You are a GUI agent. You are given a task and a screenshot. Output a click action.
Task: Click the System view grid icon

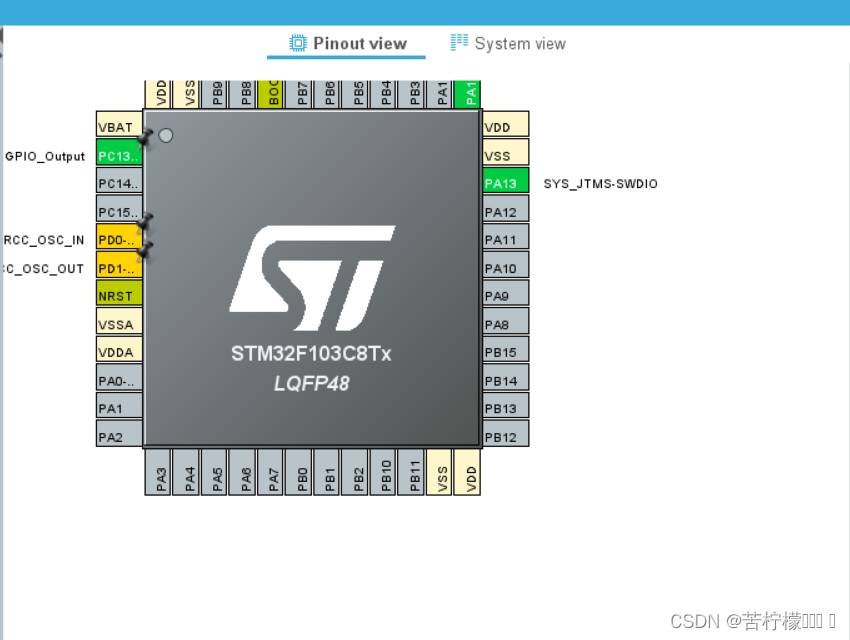pos(459,42)
